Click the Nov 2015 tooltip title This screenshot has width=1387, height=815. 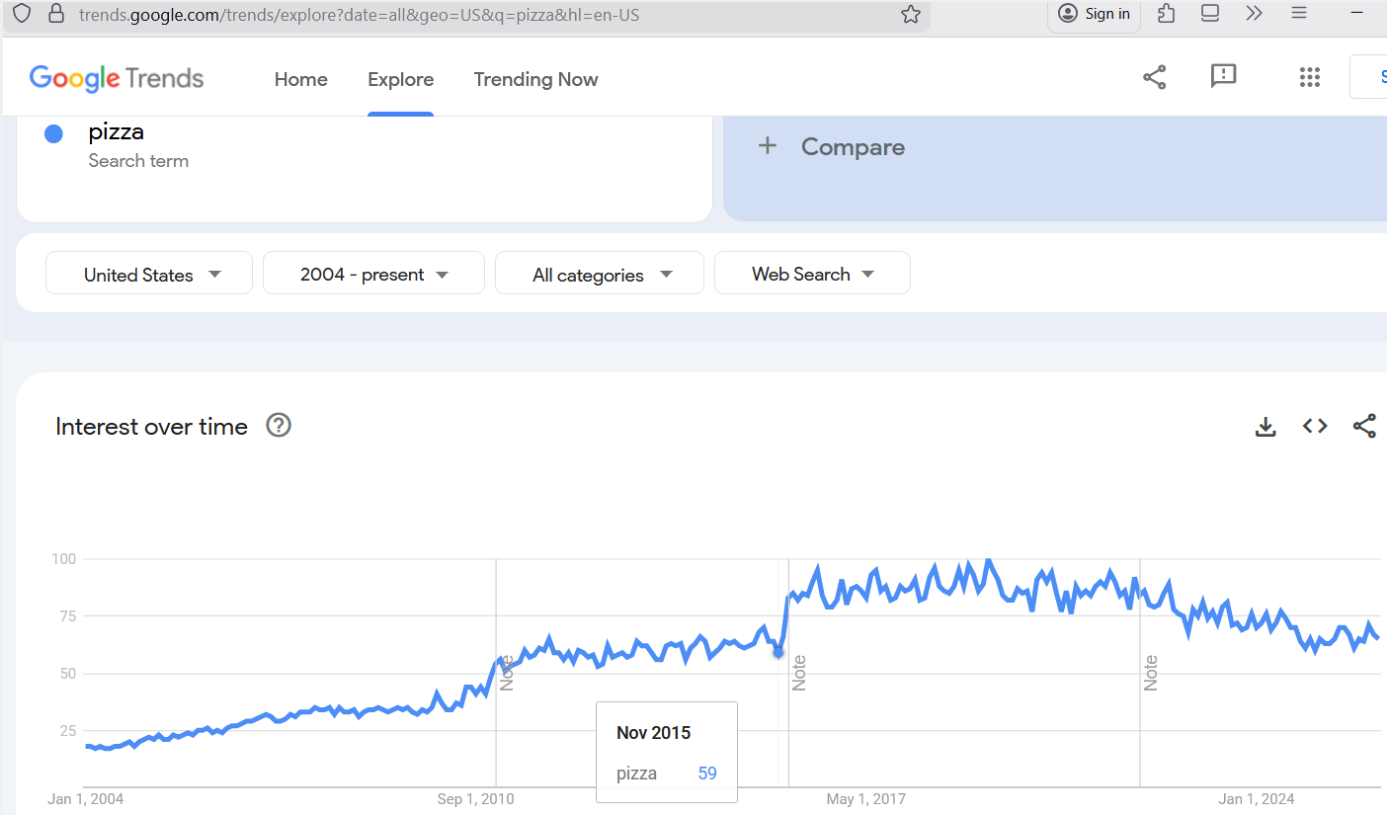pyautogui.click(x=653, y=733)
